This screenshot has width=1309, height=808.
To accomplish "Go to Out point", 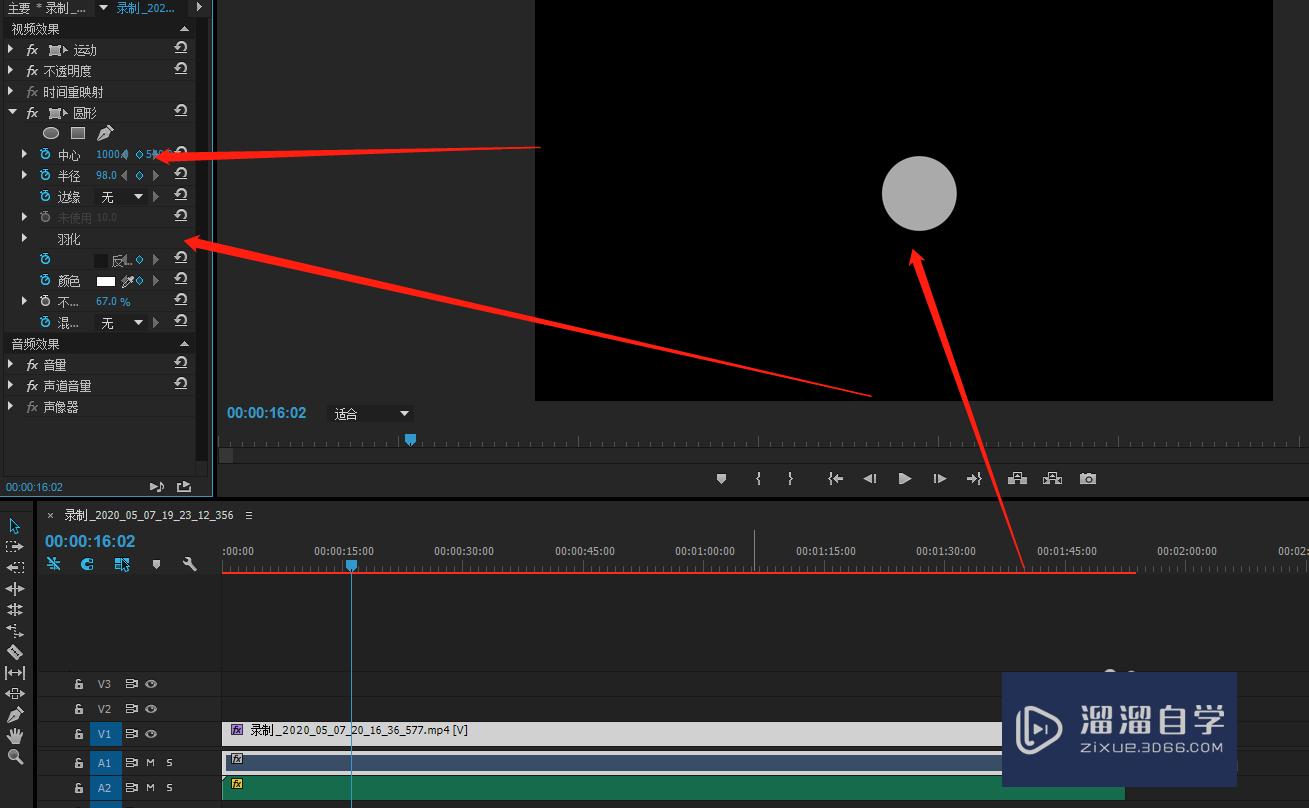I will (x=974, y=479).
